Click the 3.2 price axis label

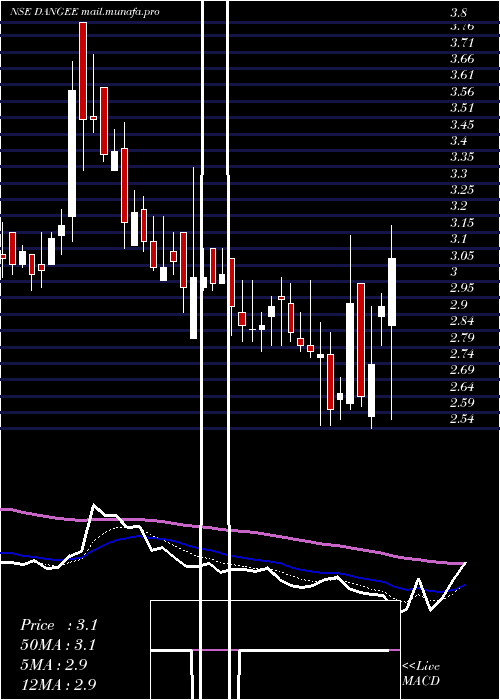click(459, 206)
